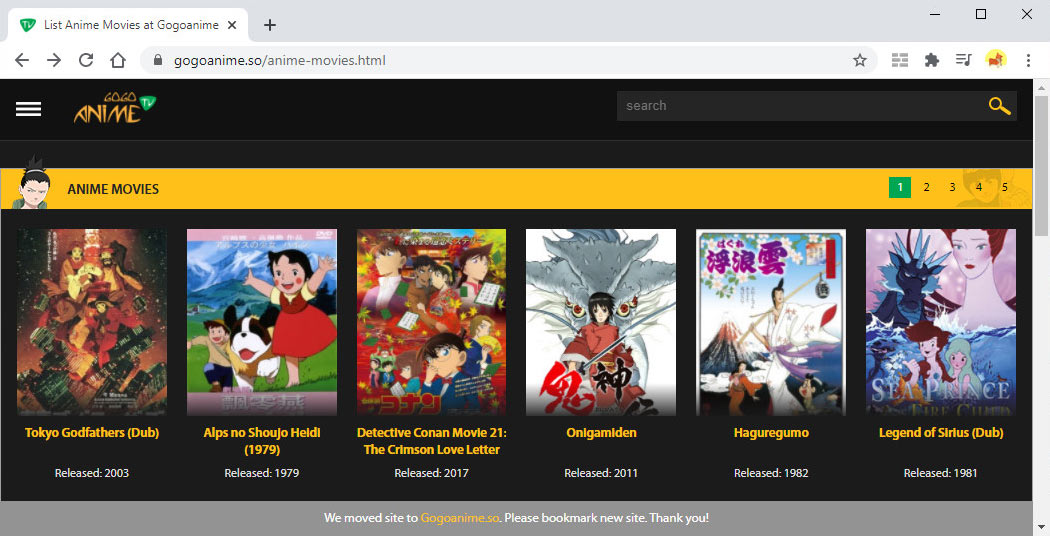The height and width of the screenshot is (536, 1050).
Task: Click the yellow search magnifier icon
Action: pos(999,106)
